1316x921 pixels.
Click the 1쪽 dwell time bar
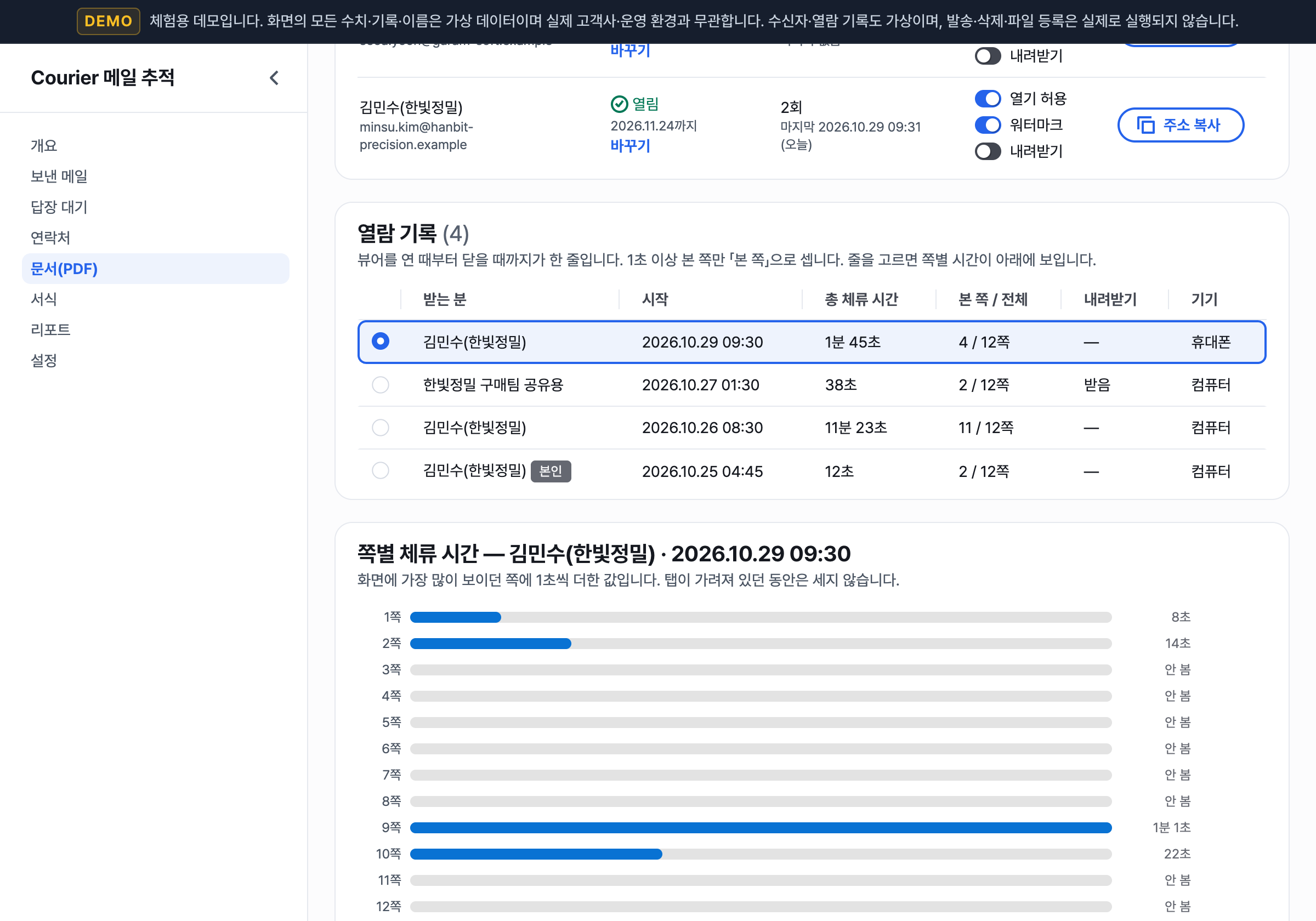(x=761, y=617)
